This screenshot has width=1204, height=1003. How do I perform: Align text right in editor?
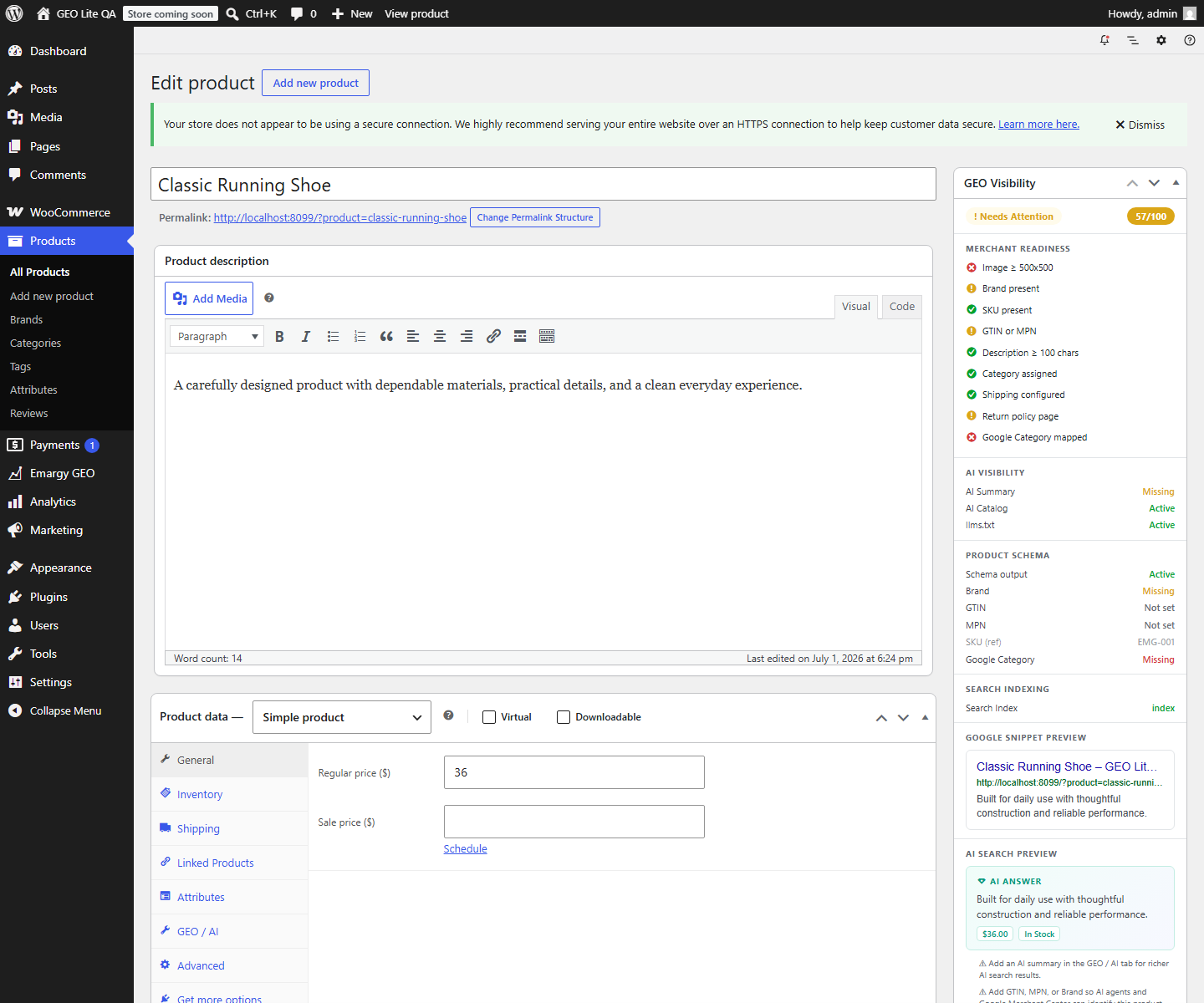click(x=467, y=336)
